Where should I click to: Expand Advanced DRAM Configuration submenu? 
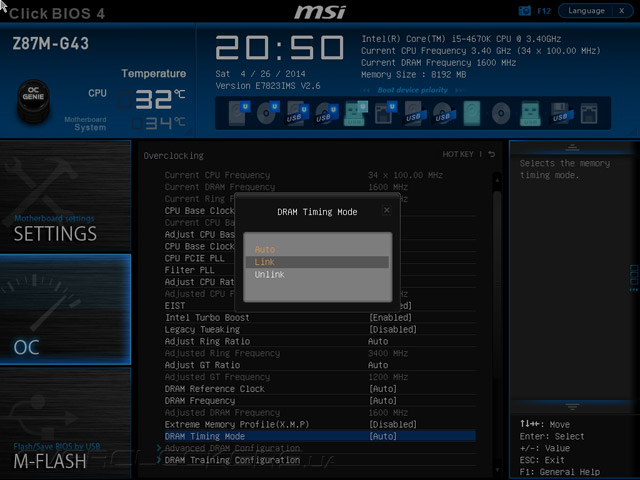(232, 448)
